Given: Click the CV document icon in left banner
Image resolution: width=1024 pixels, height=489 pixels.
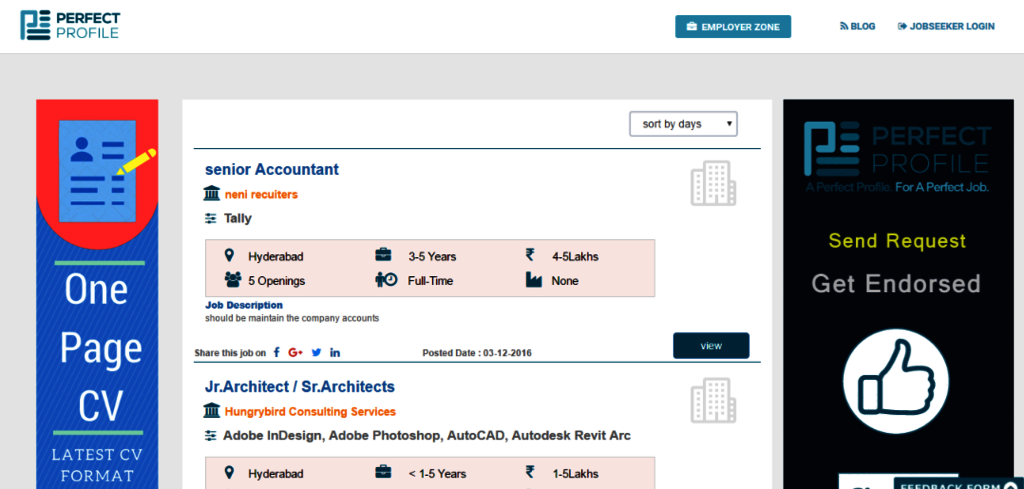Looking at the screenshot, I should 97,171.
